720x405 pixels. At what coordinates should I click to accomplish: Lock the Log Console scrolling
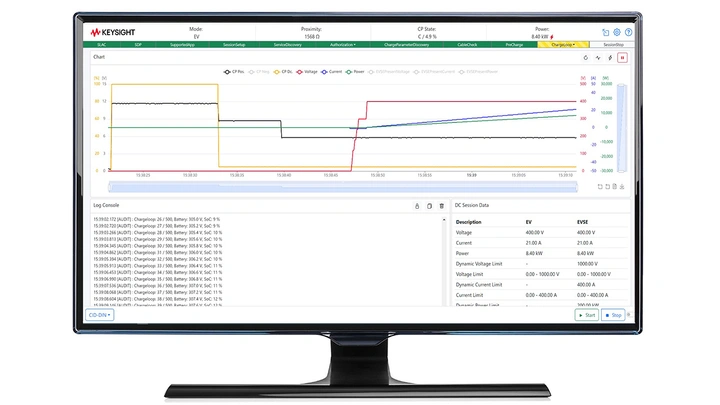click(x=416, y=205)
